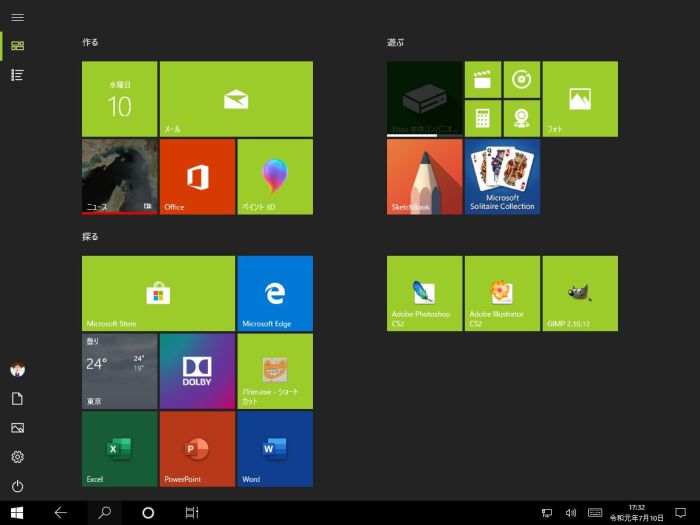Open the Movies & TV clapperboard tile
Viewport: 700px width, 525px height.
click(483, 79)
